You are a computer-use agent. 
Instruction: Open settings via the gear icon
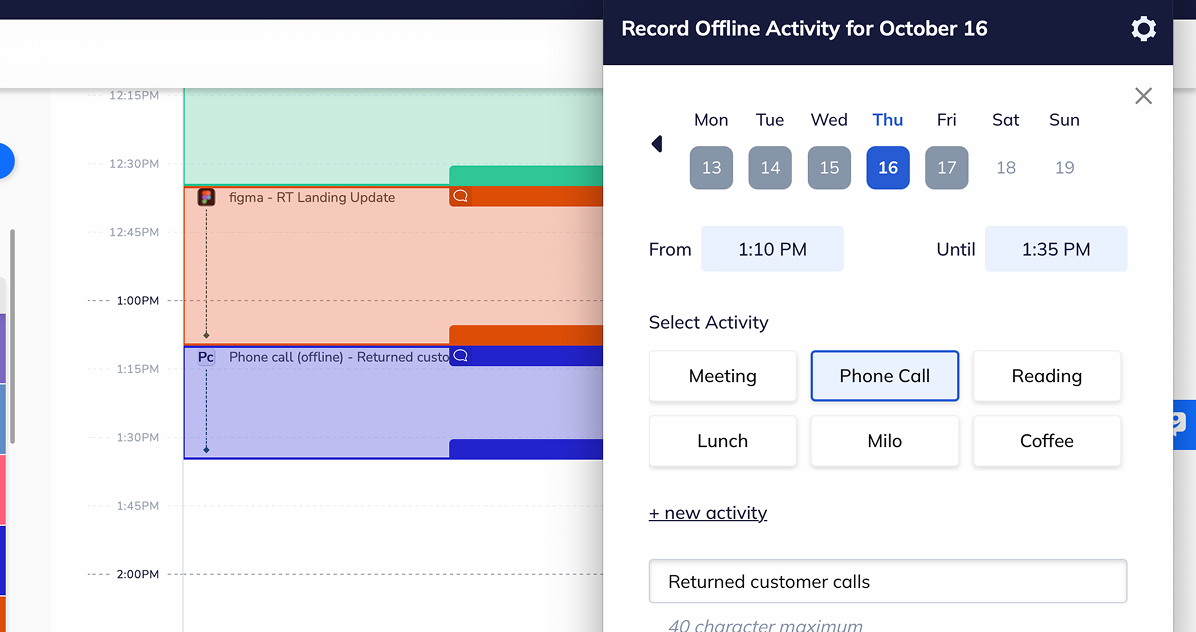click(x=1143, y=29)
